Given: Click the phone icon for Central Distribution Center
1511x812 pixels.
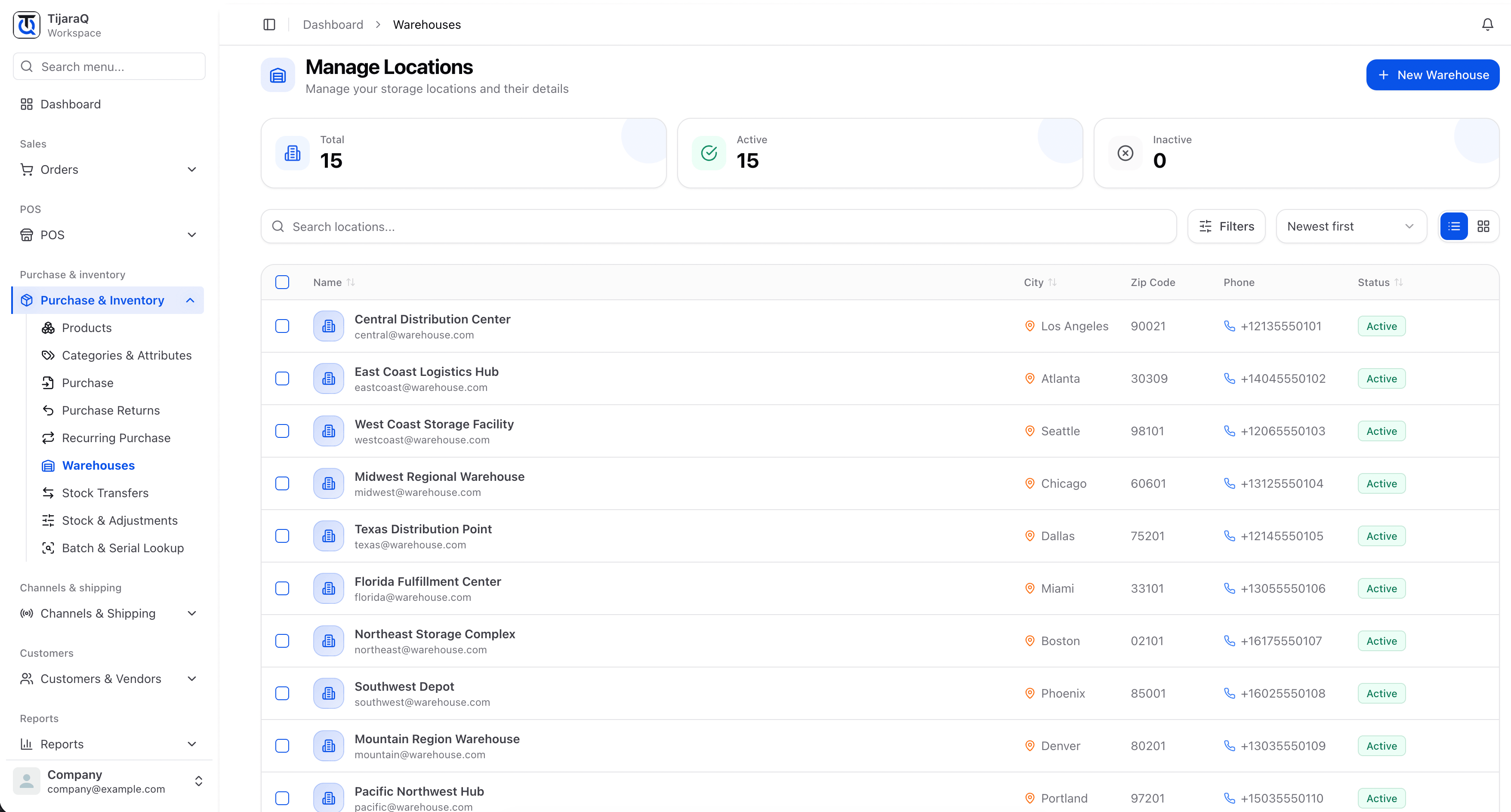Looking at the screenshot, I should pos(1230,326).
